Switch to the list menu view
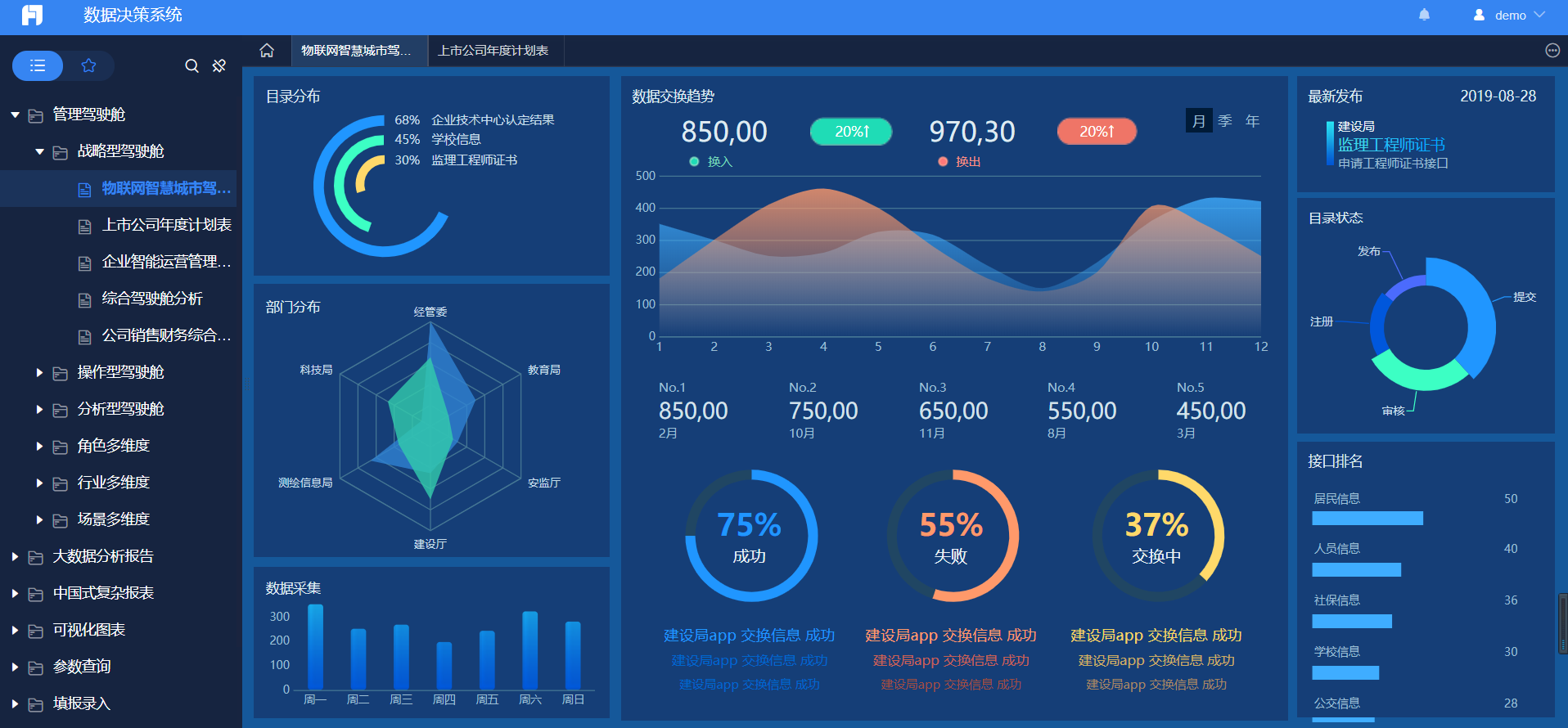1568x728 pixels. pos(38,65)
